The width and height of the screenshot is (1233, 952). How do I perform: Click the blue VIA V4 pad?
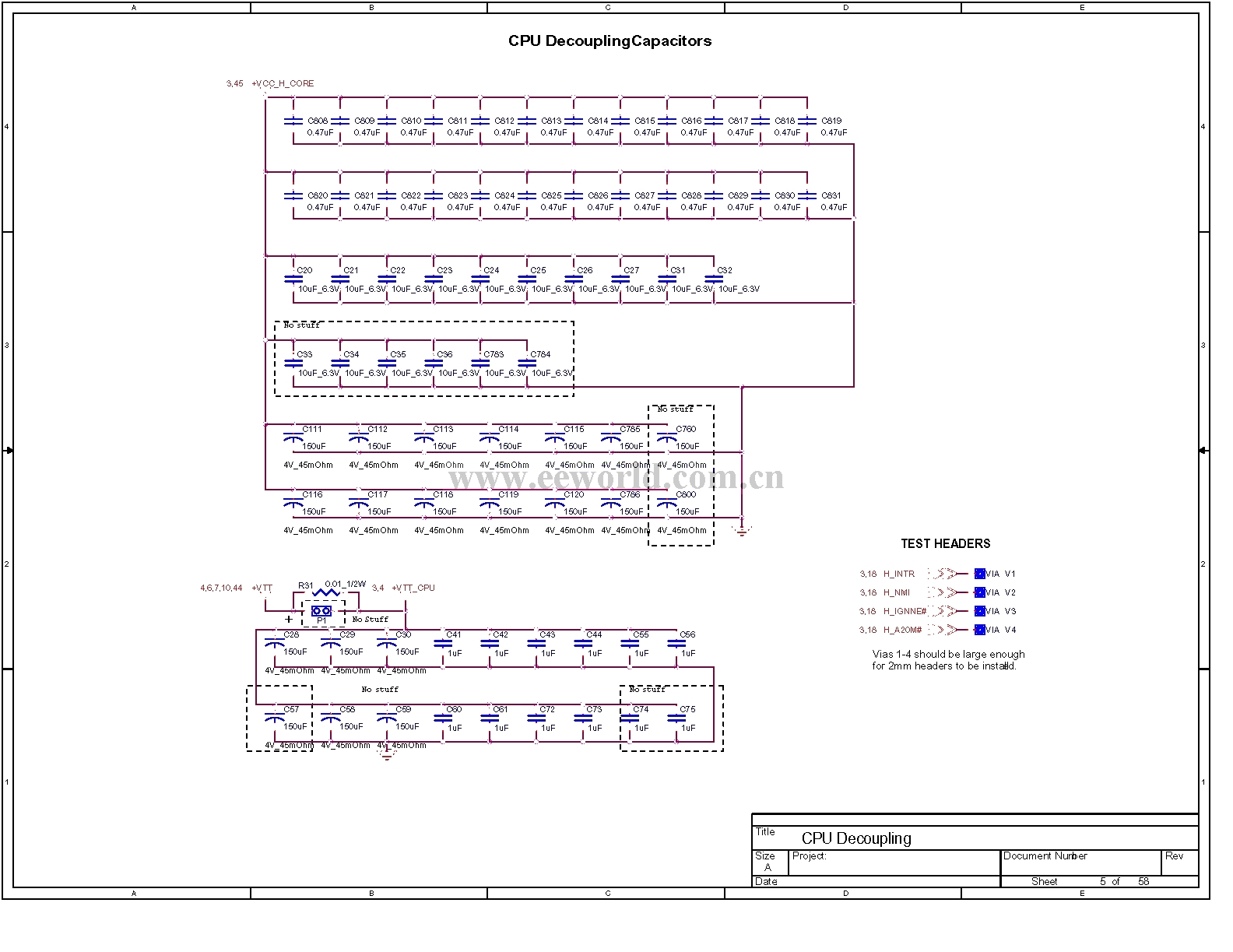coord(980,630)
